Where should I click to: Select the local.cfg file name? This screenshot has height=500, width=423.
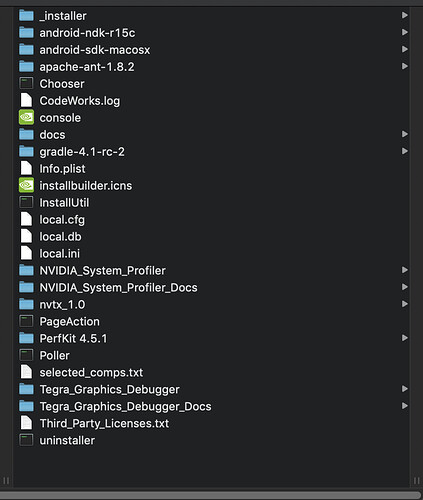62,220
